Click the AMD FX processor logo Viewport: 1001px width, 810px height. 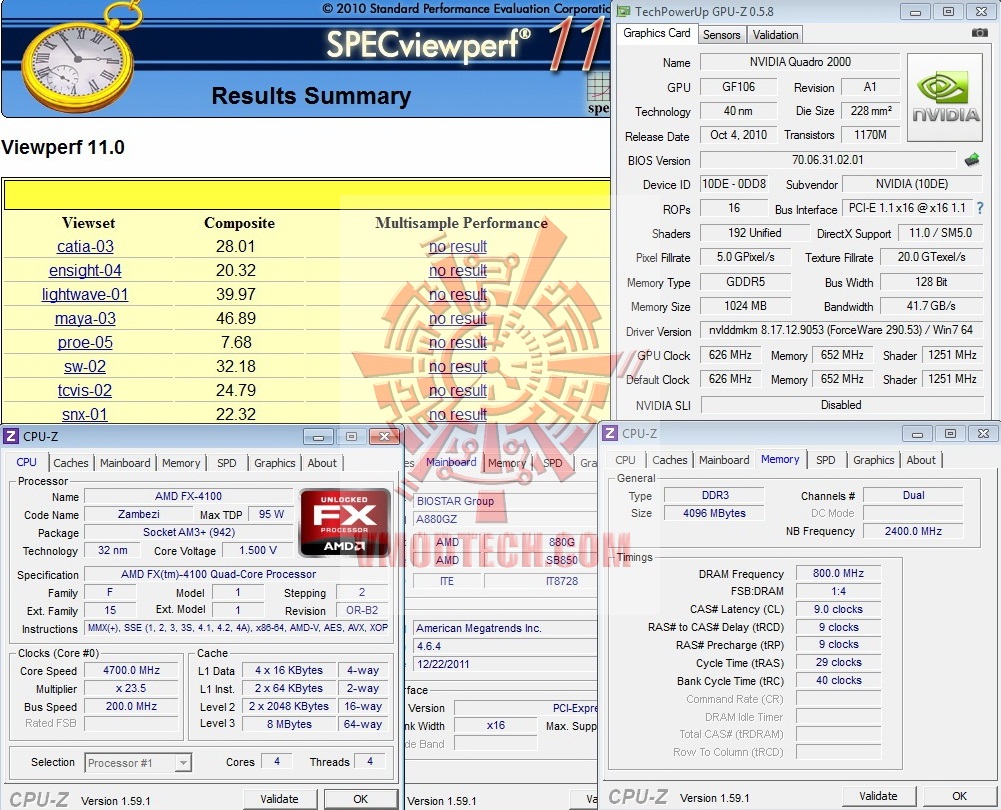345,523
